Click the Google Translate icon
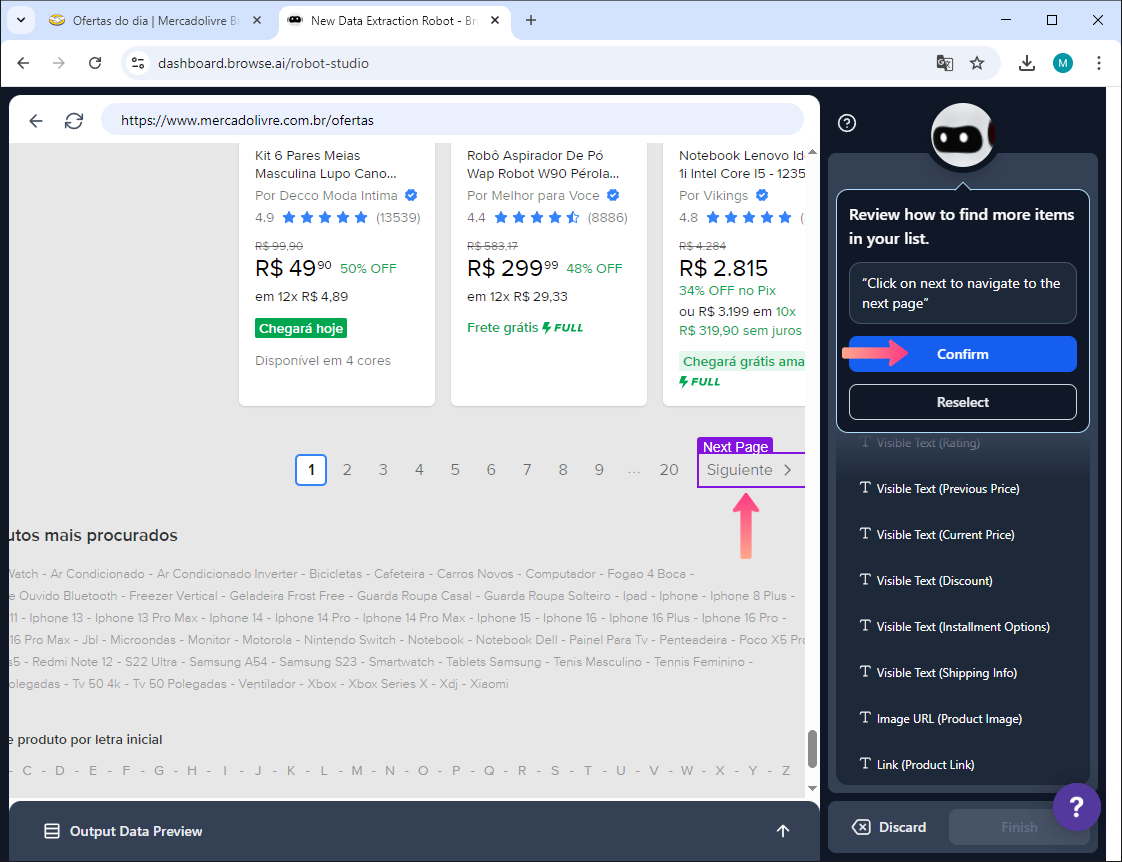Screen dimensions: 1122x862 945,63
